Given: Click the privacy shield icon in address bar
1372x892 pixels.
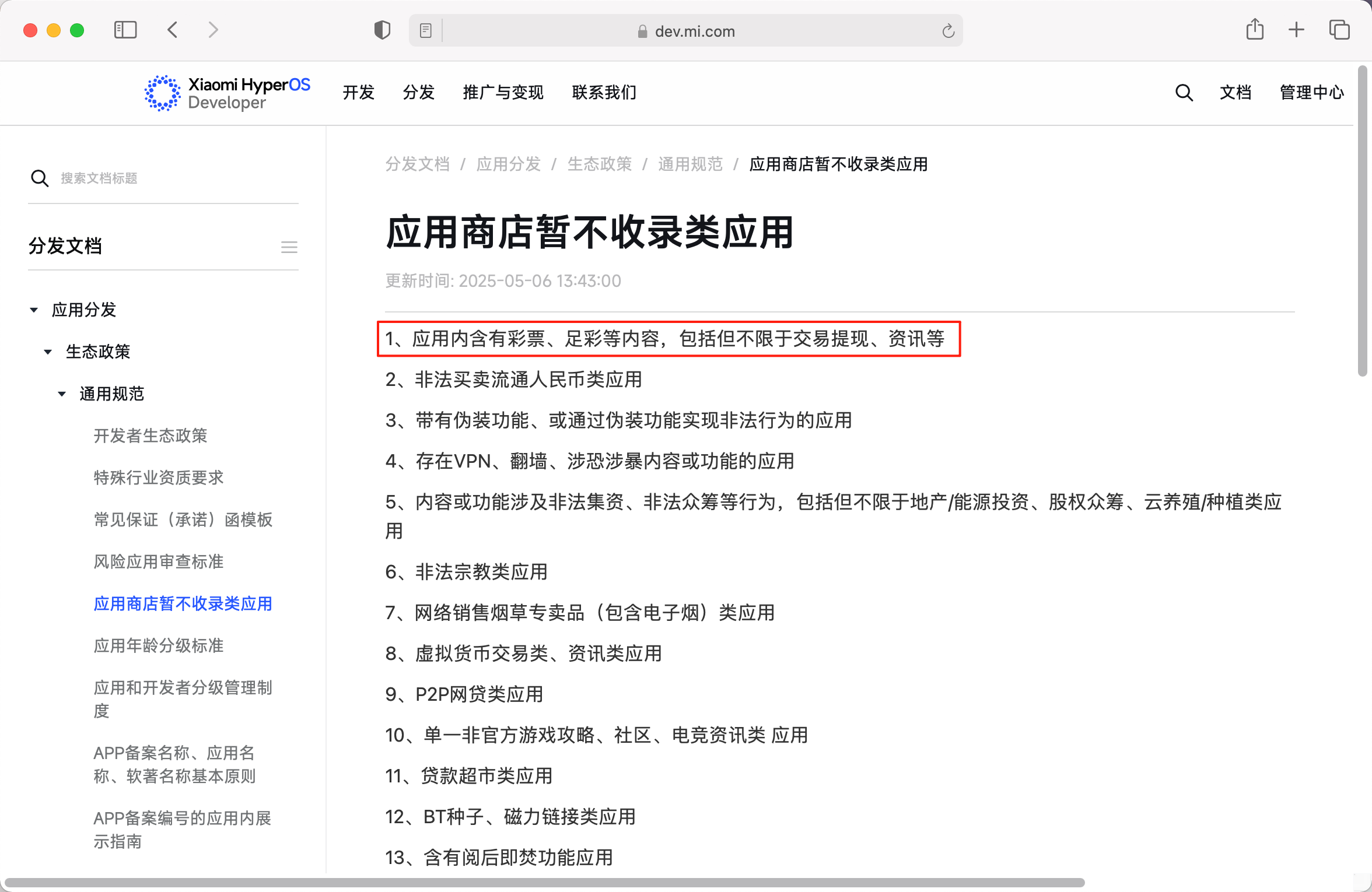Looking at the screenshot, I should point(382,30).
